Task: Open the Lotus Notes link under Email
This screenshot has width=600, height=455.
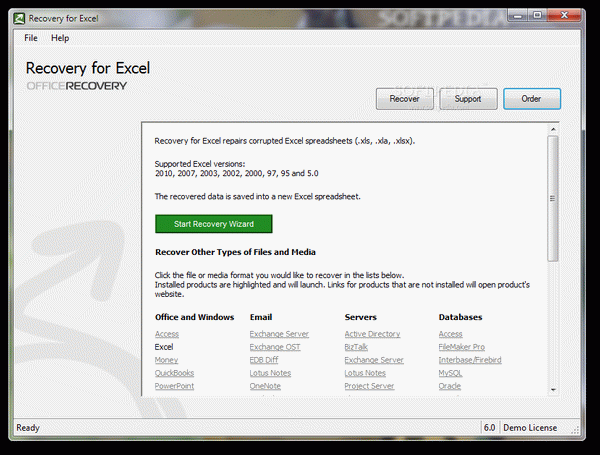Action: click(270, 373)
